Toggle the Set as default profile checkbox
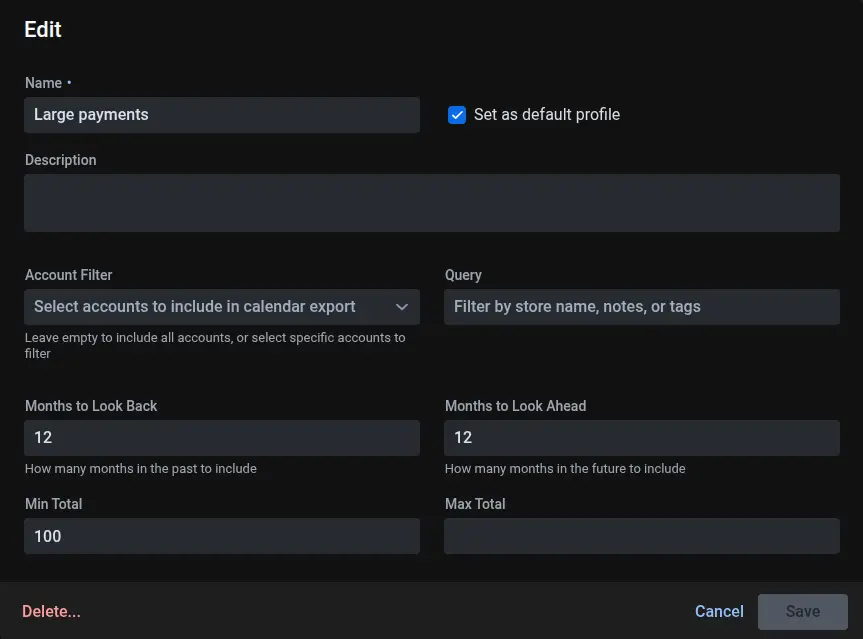 (457, 115)
